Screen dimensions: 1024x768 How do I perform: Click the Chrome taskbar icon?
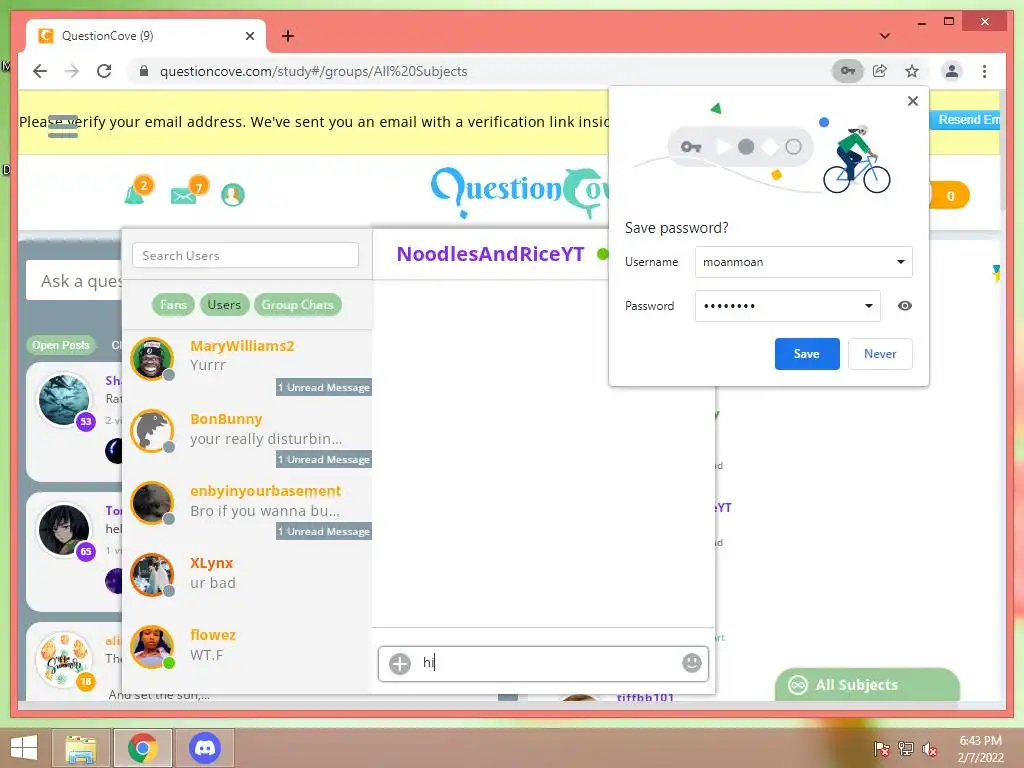(x=143, y=748)
